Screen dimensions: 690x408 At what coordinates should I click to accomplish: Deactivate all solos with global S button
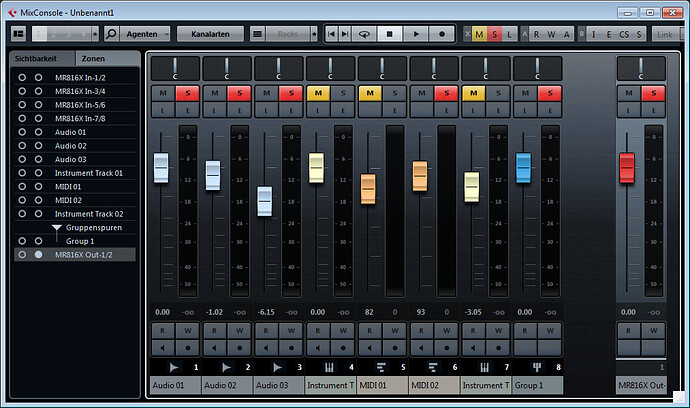[x=495, y=34]
